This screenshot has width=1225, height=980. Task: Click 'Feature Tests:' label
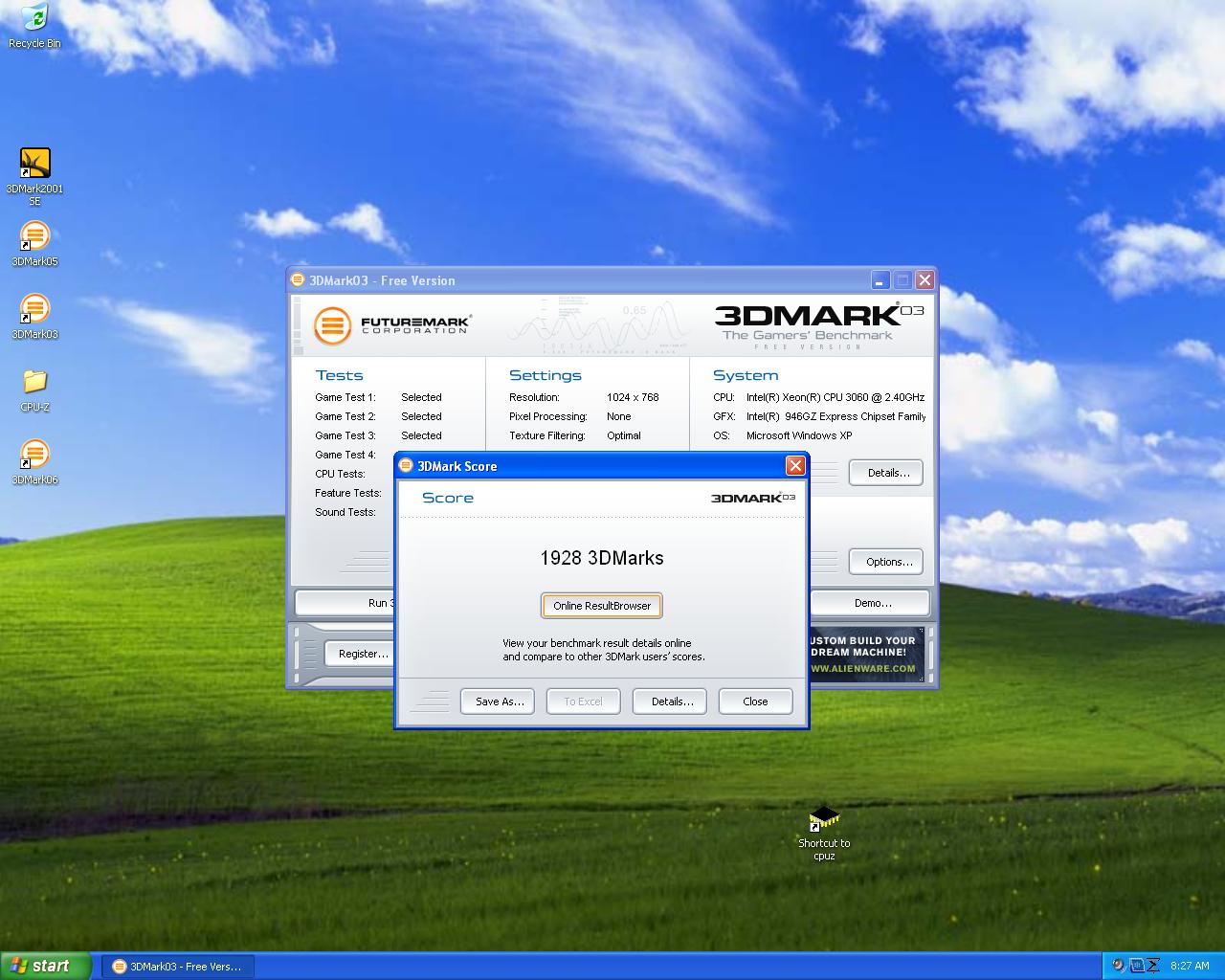(348, 493)
